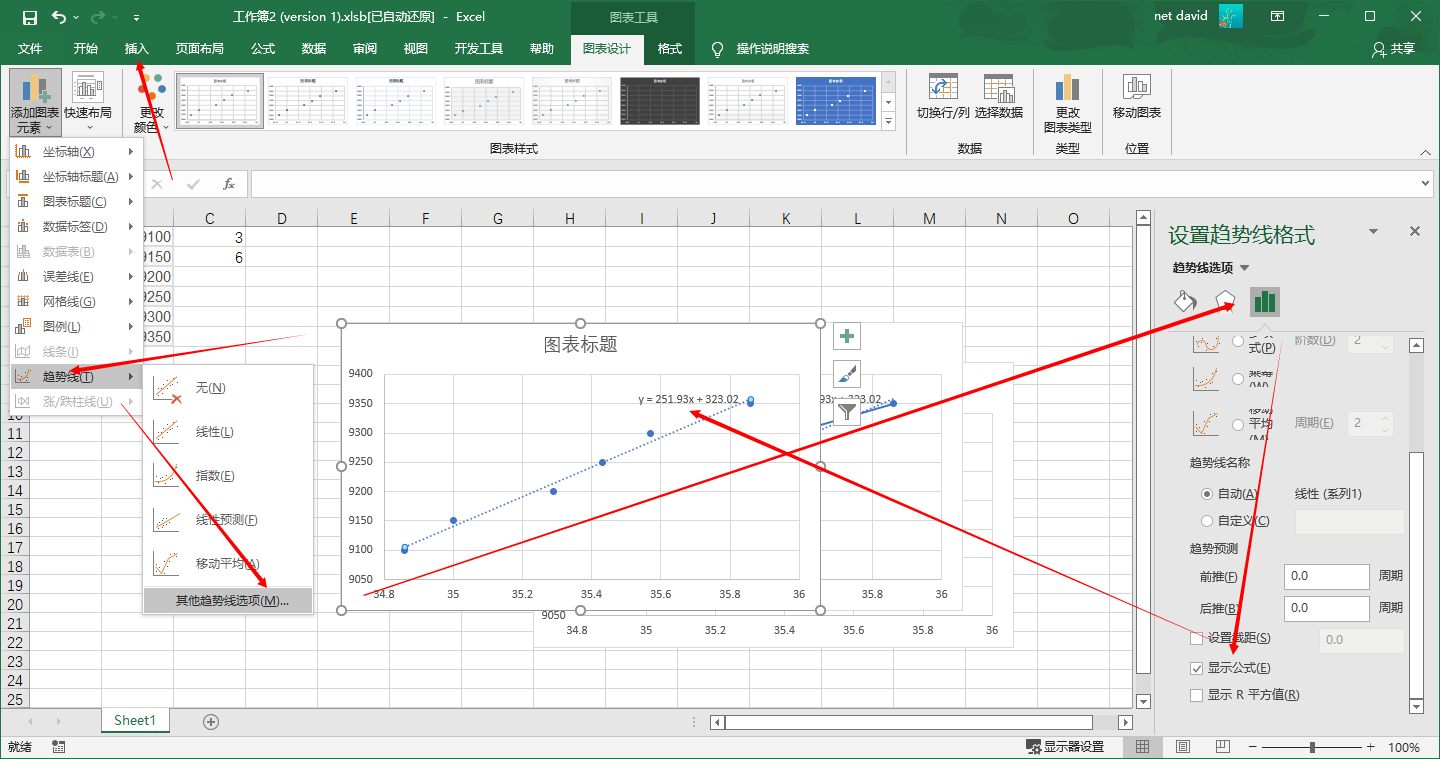Click the Forward (前推) periods input field
Screen dimensions: 1440x759
point(1326,577)
